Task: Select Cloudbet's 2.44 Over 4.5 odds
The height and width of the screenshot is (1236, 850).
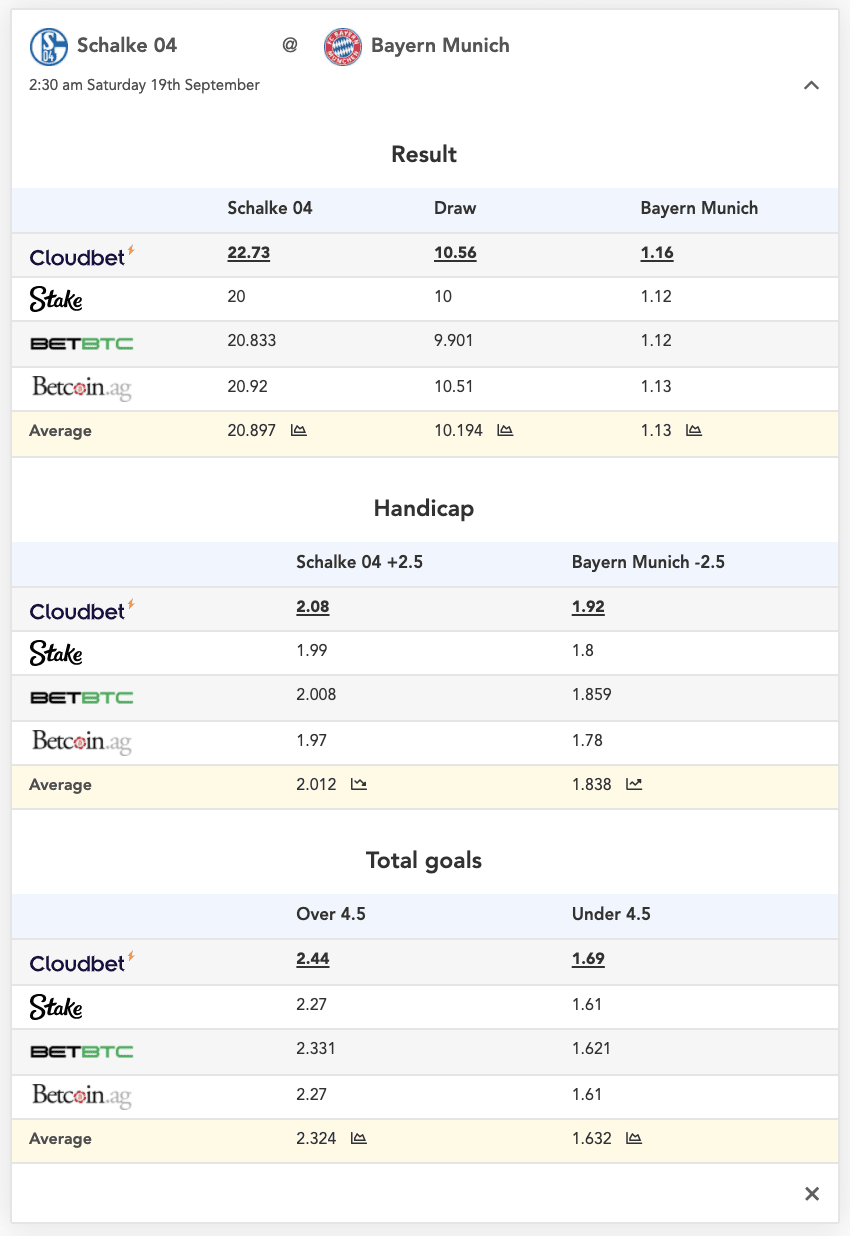Action: [313, 959]
